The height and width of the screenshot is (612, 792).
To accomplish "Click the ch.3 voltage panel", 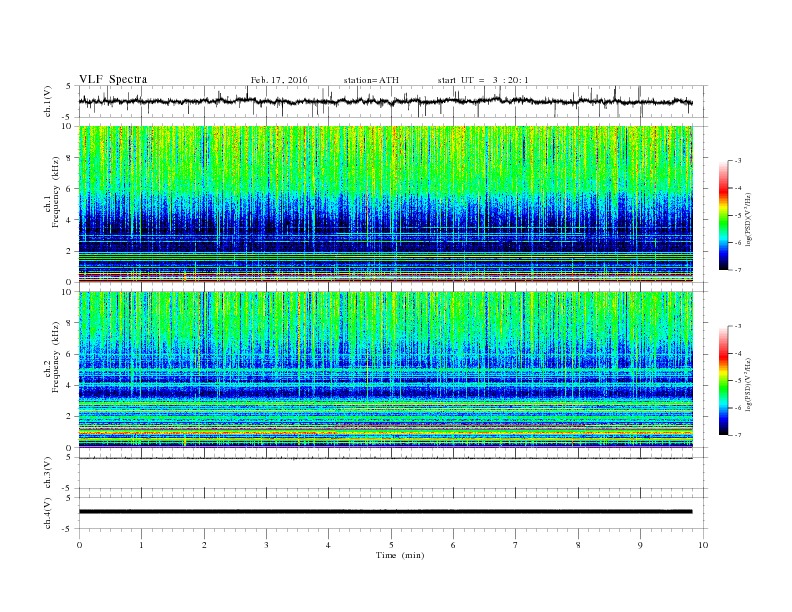I will (x=392, y=473).
